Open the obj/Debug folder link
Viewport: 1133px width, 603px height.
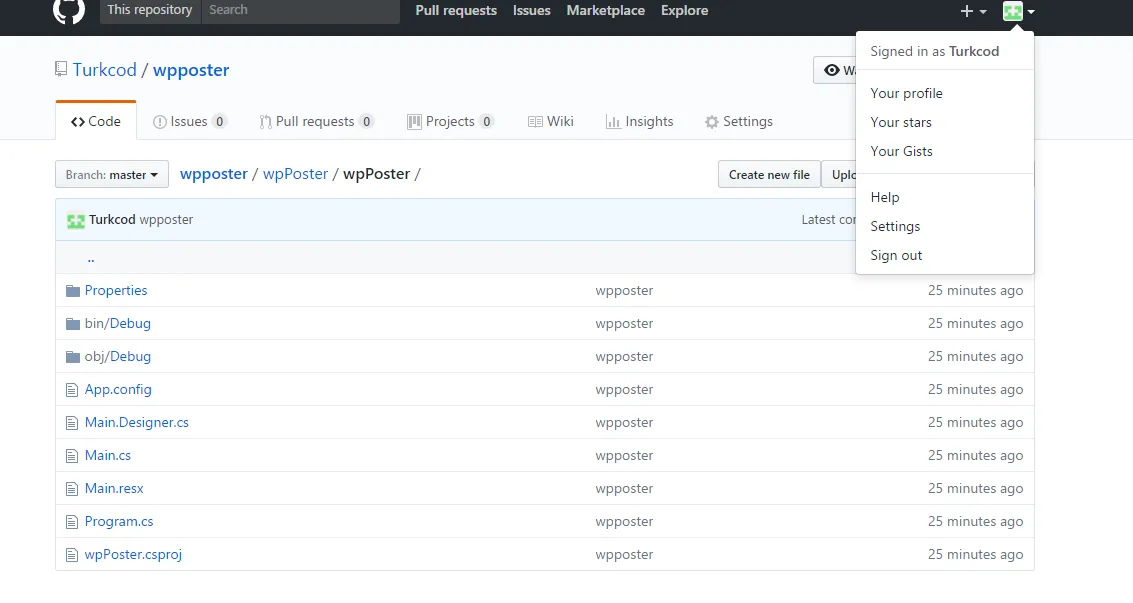tap(118, 357)
